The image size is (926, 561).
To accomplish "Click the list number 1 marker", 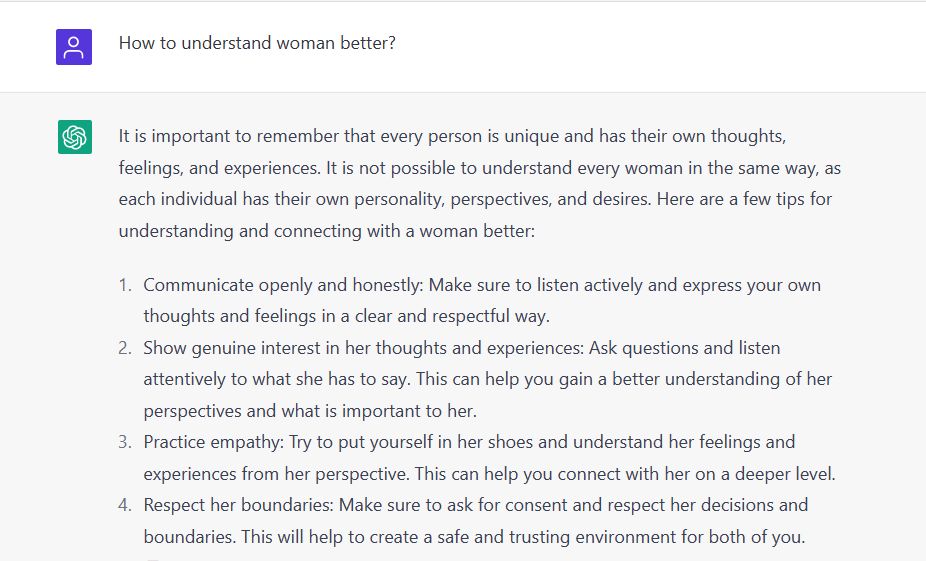I will click(125, 285).
